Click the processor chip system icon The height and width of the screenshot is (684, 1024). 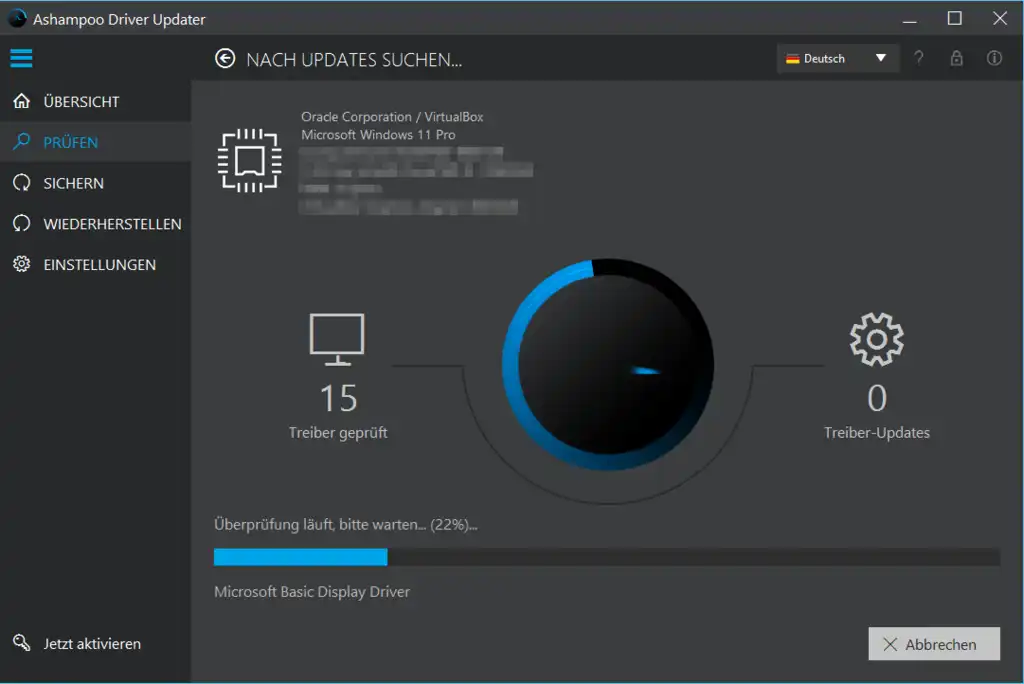[249, 161]
